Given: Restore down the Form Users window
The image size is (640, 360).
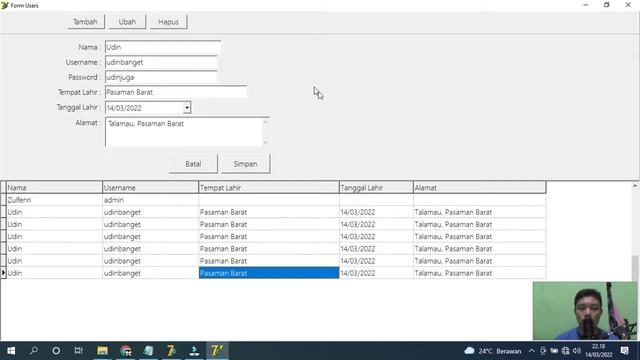Looking at the screenshot, I should click(607, 5).
